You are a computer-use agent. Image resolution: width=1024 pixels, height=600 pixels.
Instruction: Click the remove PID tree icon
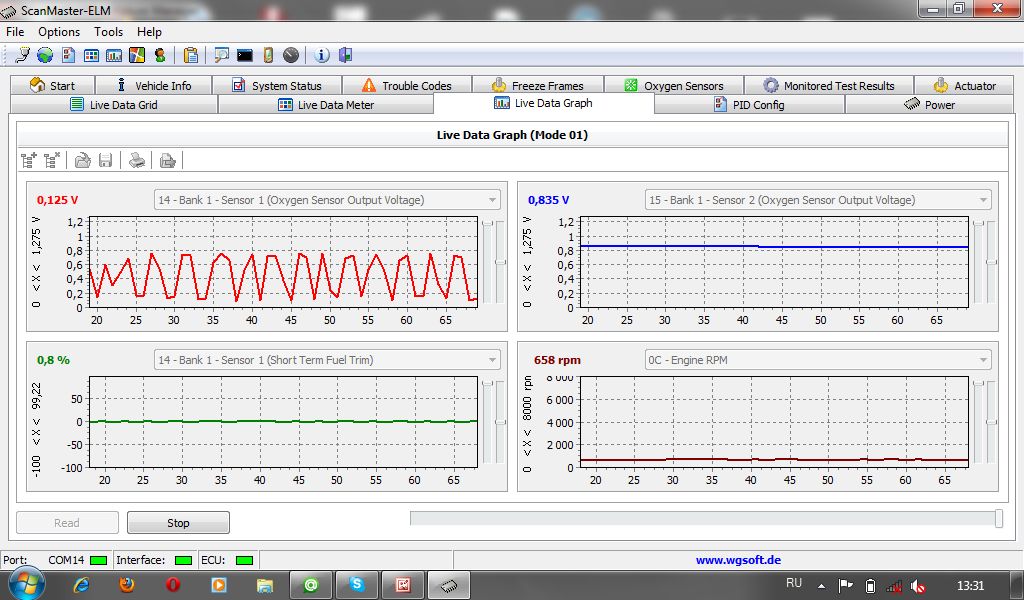[52, 160]
